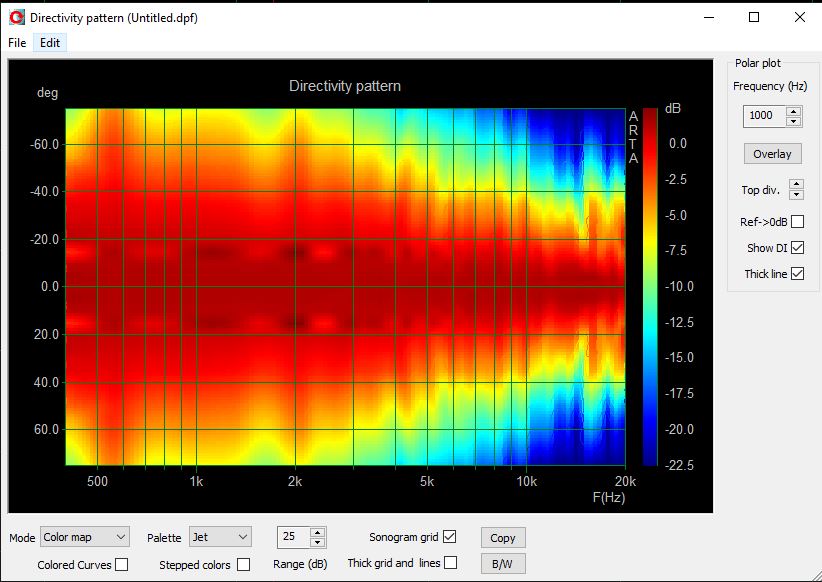The width and height of the screenshot is (822, 582).
Task: Click the '20k' frequency axis label
Action: pos(625,481)
